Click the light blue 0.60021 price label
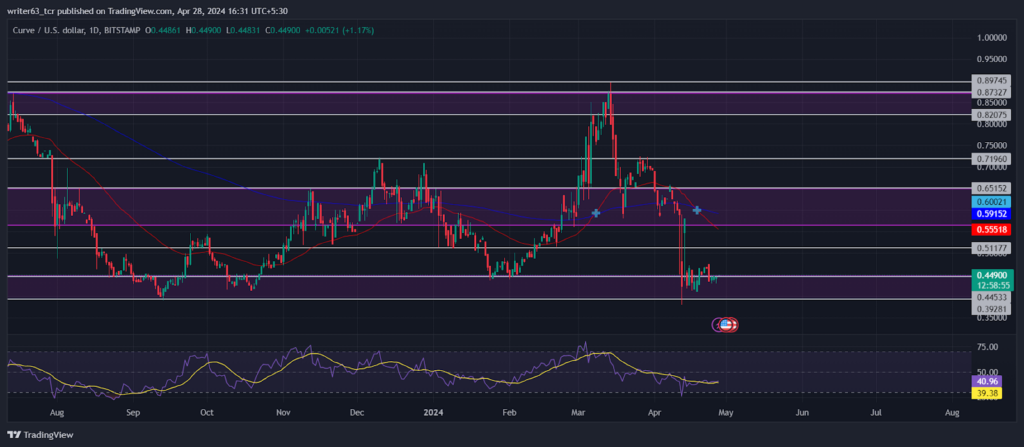Screen dimensions: 1024x447 [993, 202]
